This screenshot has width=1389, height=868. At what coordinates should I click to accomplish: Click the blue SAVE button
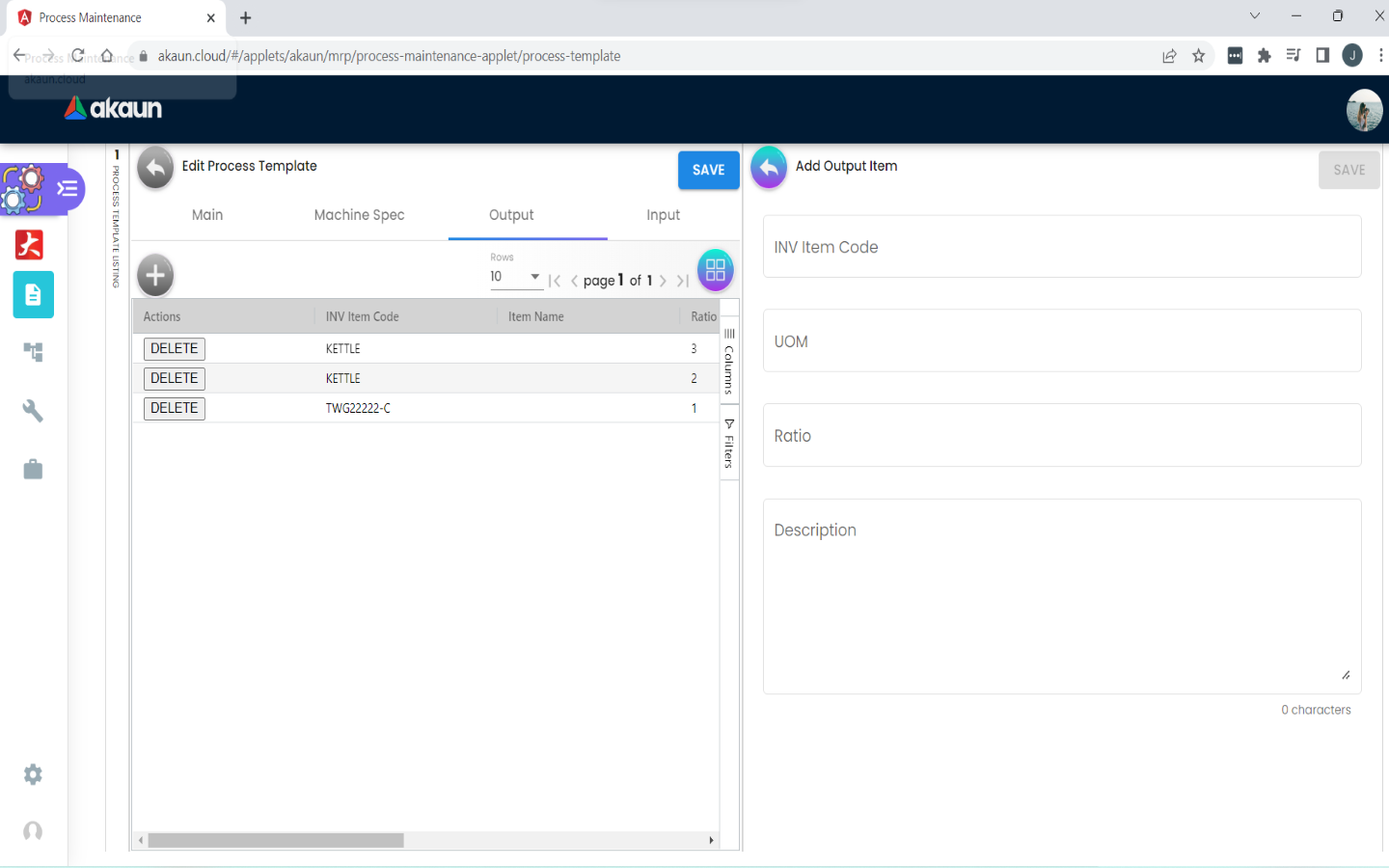point(708,170)
